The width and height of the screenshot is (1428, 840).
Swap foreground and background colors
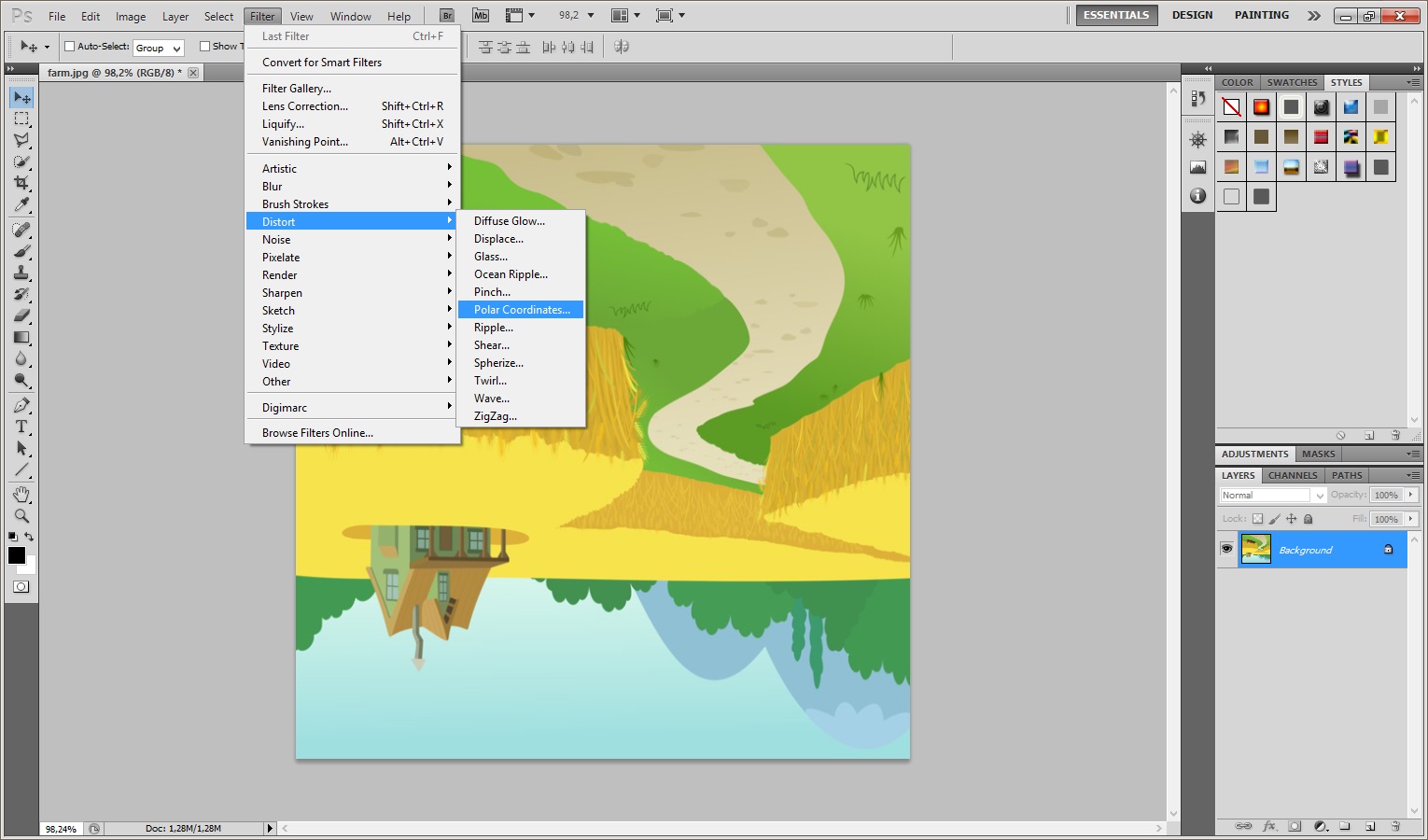[30, 537]
